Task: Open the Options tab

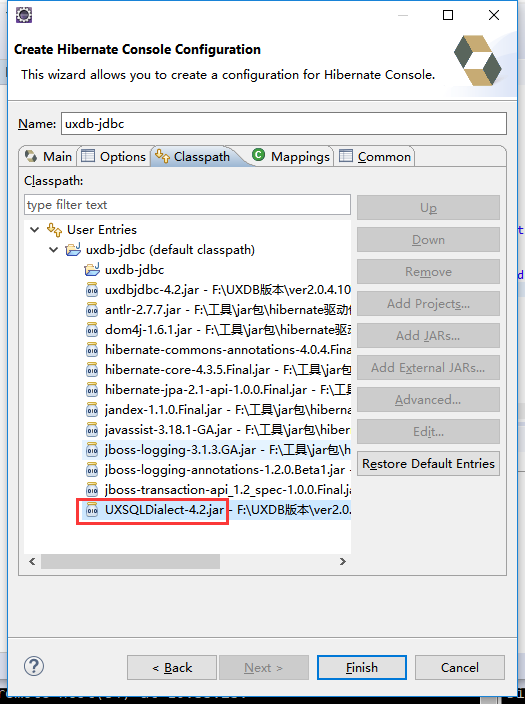Action: [x=113, y=157]
